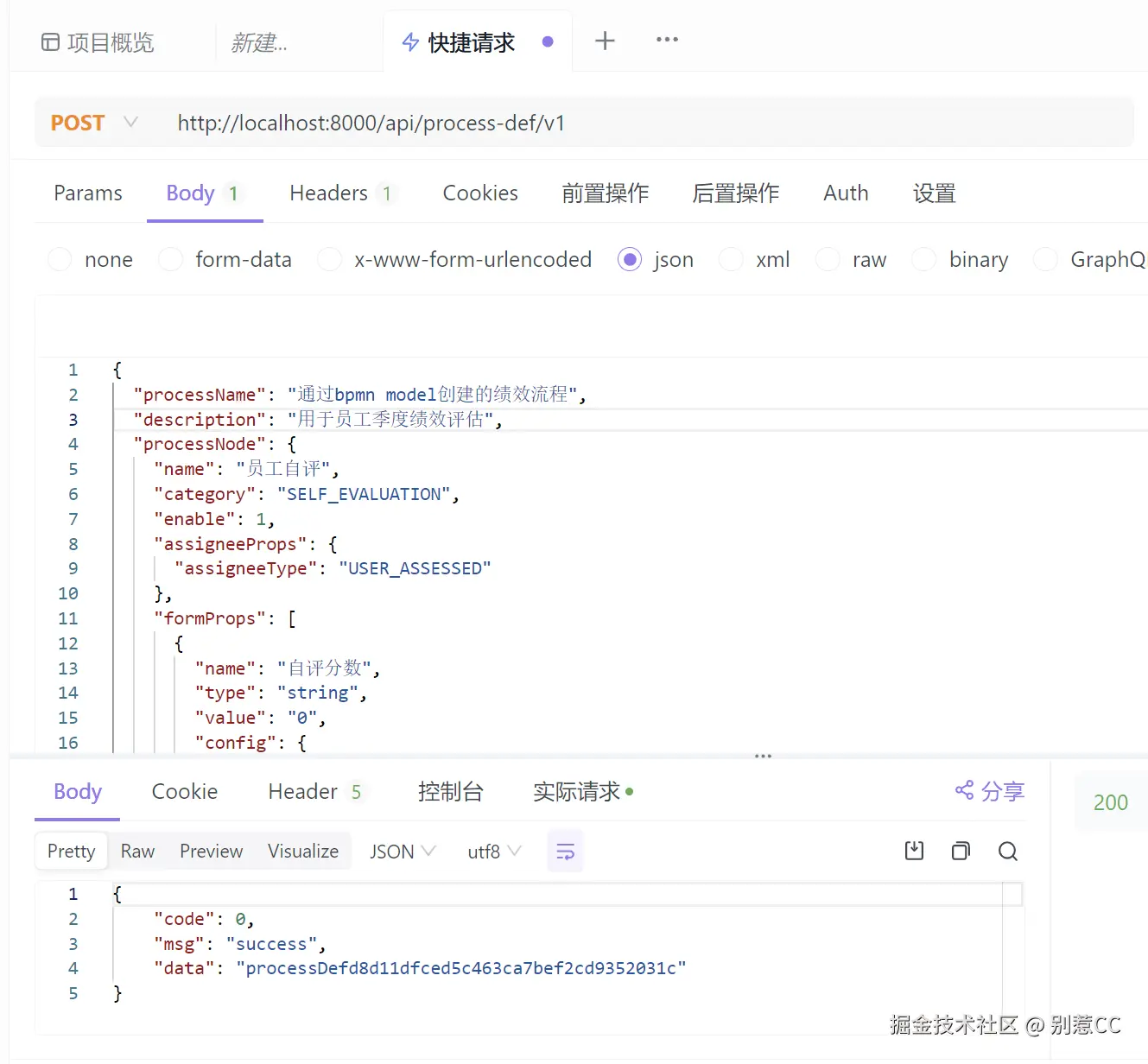Click the "category": "SELF_EVALUATION" line
The height and width of the screenshot is (1064, 1148).
[307, 494]
